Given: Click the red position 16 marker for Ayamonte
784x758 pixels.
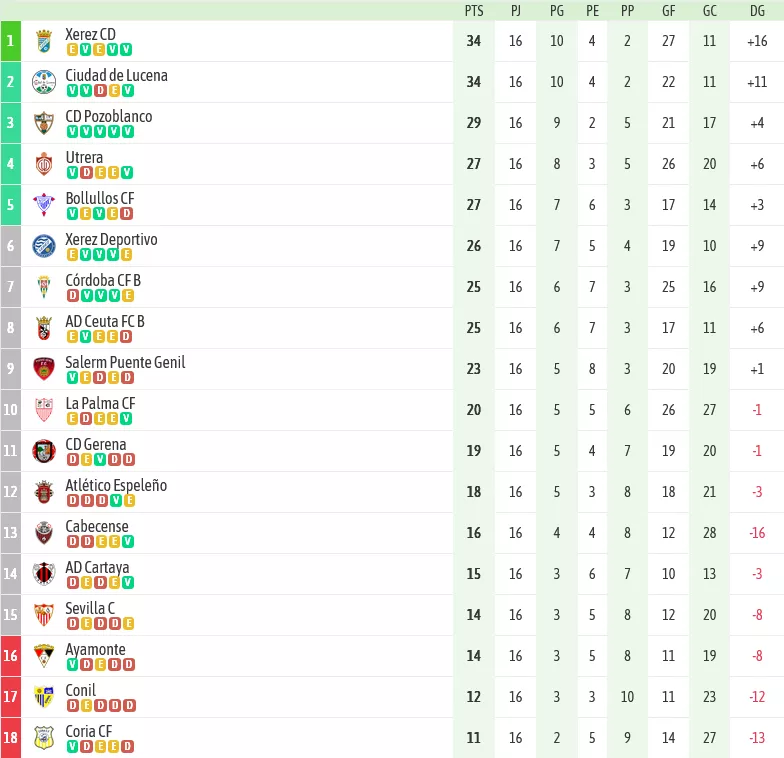Looking at the screenshot, I should click(10, 656).
